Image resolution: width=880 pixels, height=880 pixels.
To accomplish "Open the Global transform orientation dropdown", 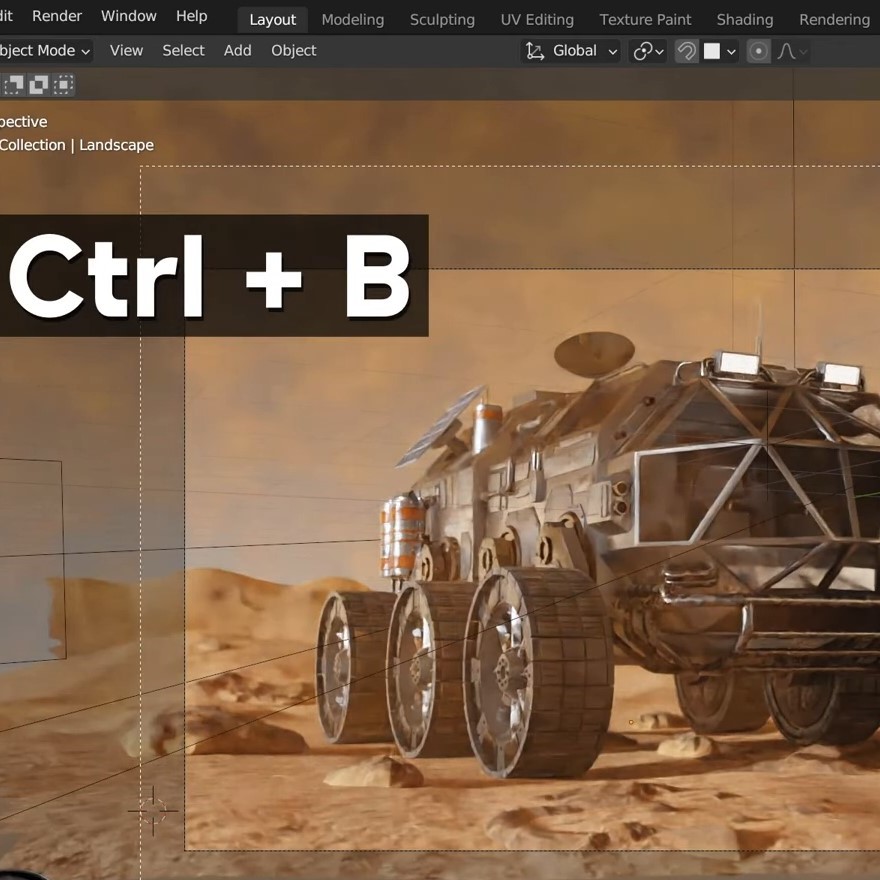I will 575,51.
